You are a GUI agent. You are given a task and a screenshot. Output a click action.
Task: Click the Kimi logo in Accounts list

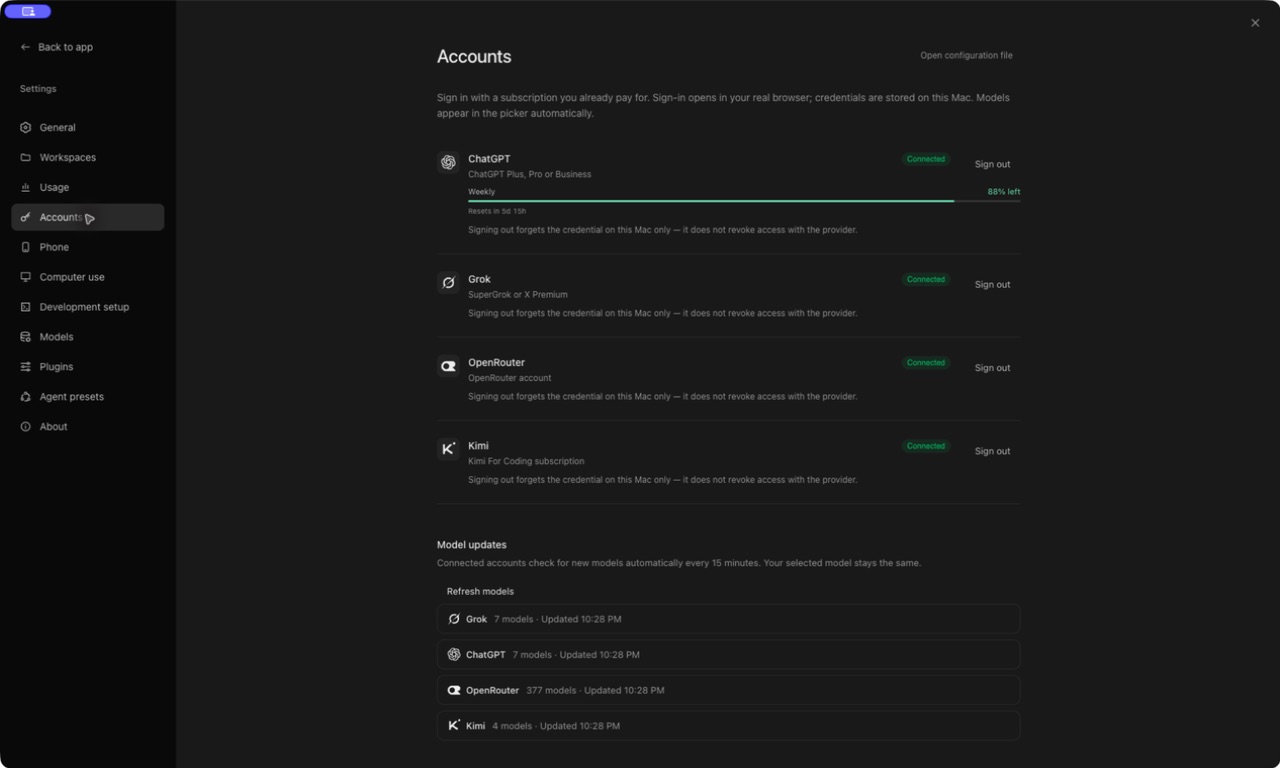pos(448,449)
